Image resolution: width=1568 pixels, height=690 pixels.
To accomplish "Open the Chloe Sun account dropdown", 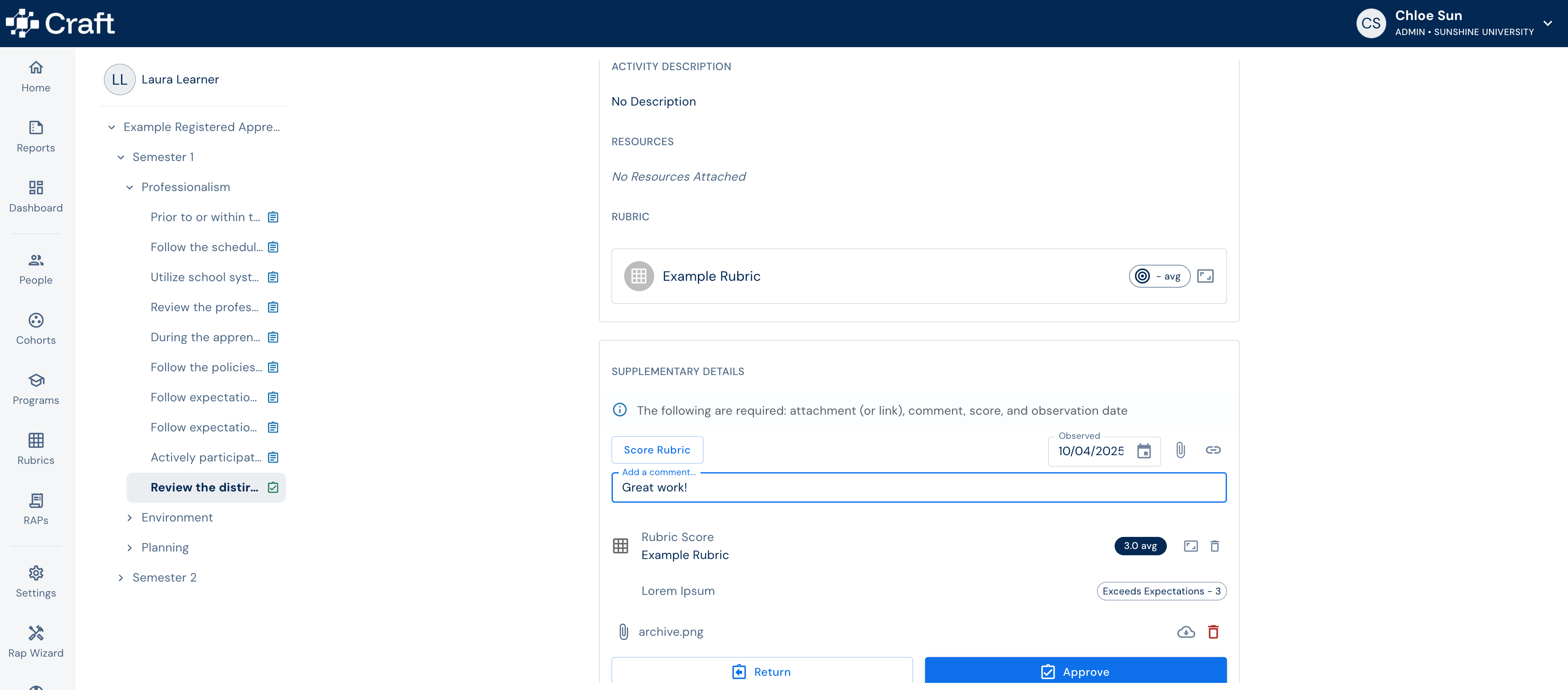I will [1547, 23].
